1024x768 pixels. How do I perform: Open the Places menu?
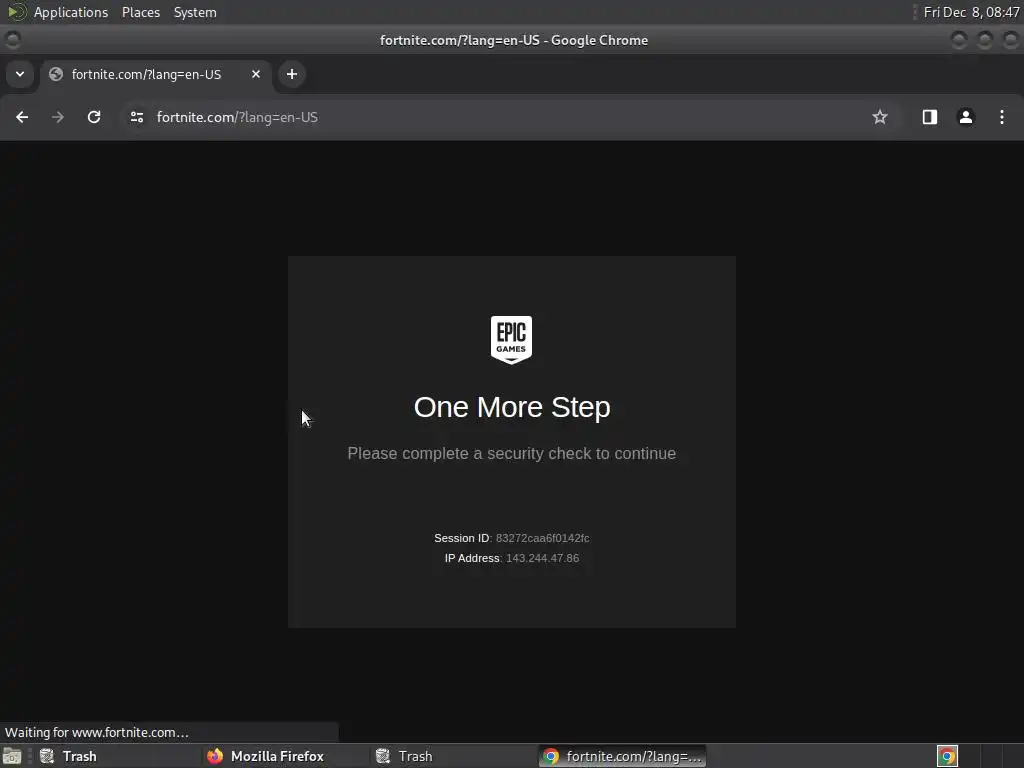click(x=141, y=12)
